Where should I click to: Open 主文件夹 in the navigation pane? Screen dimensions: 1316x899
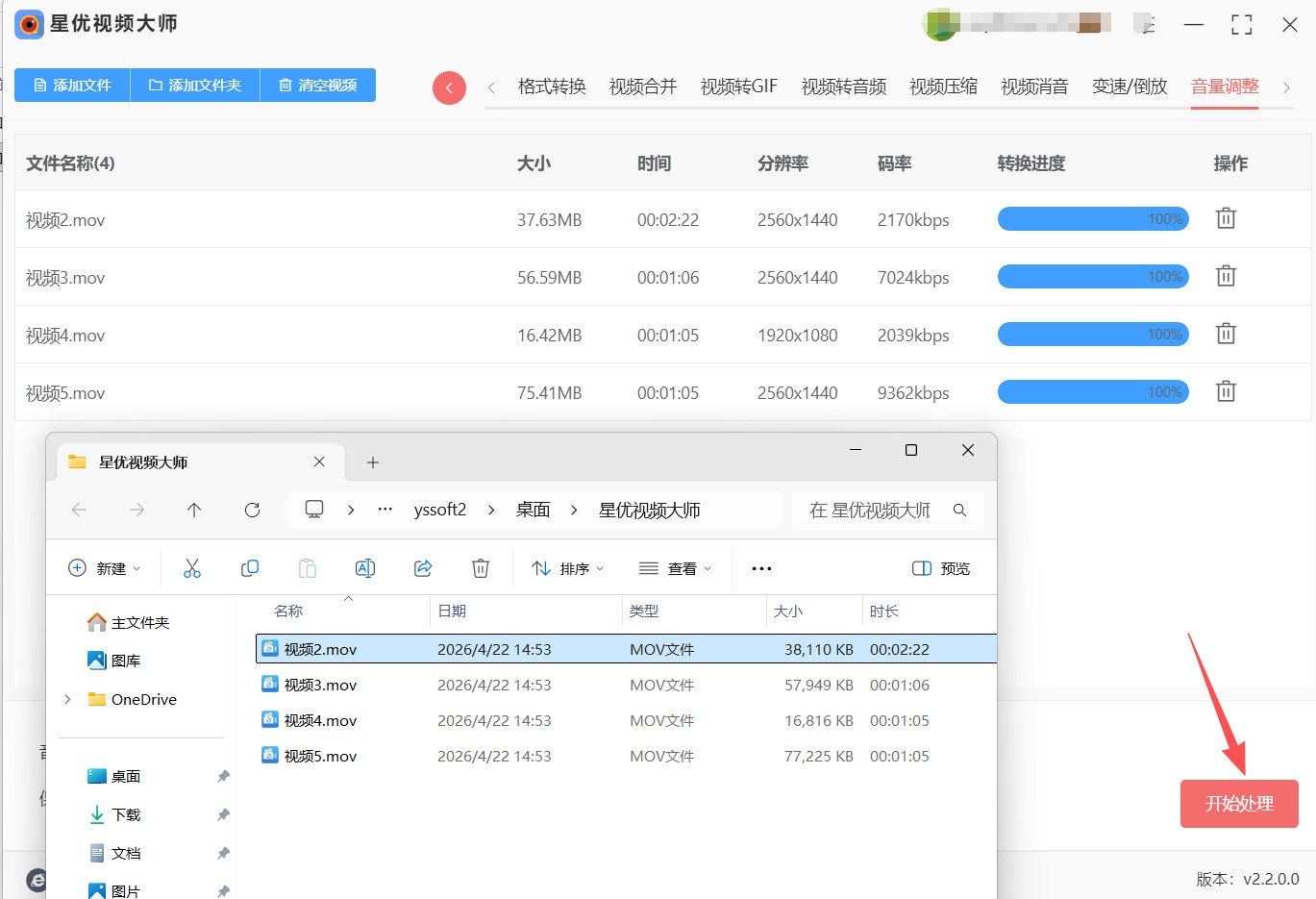128,622
